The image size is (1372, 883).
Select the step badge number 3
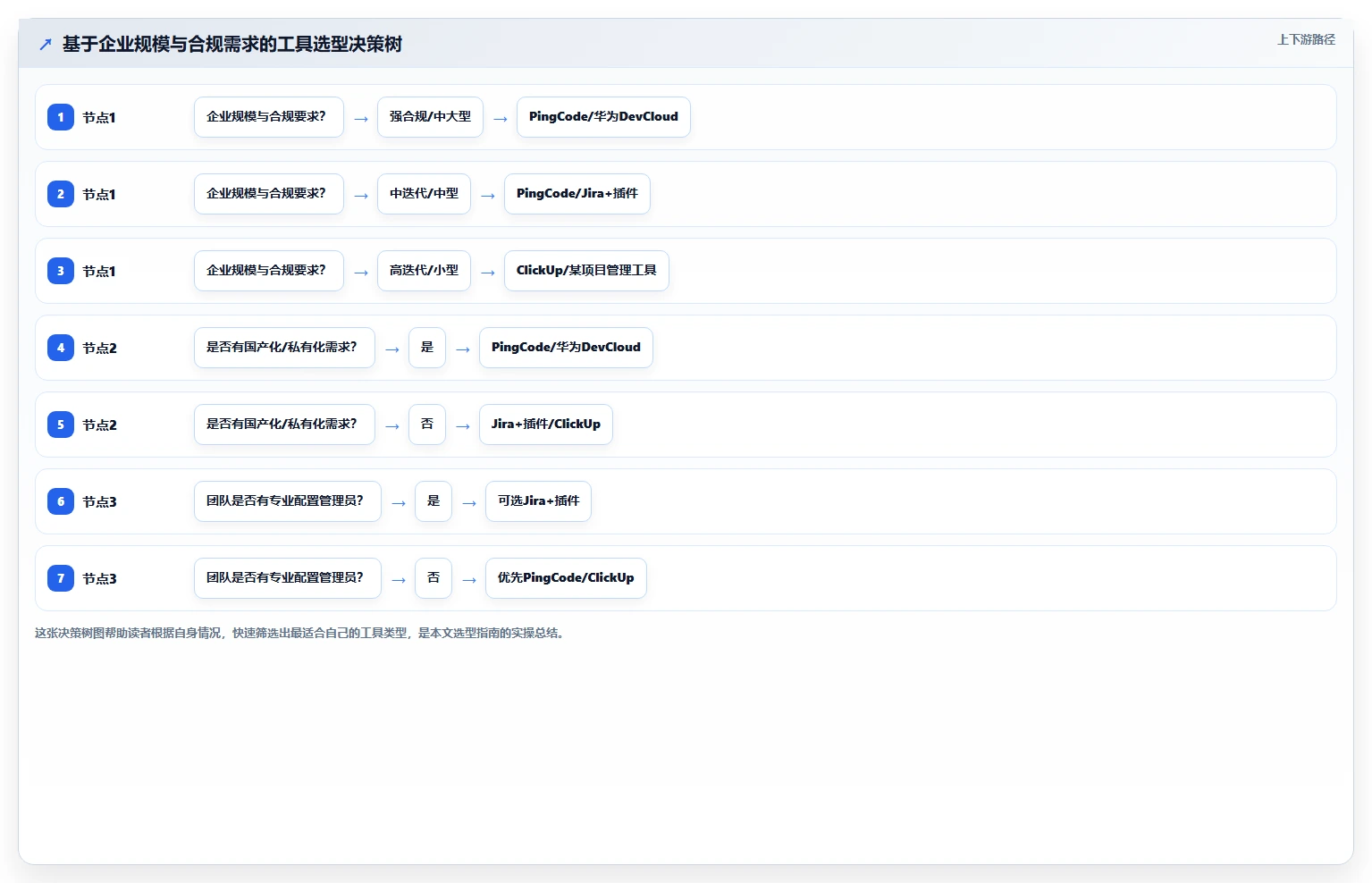point(61,271)
